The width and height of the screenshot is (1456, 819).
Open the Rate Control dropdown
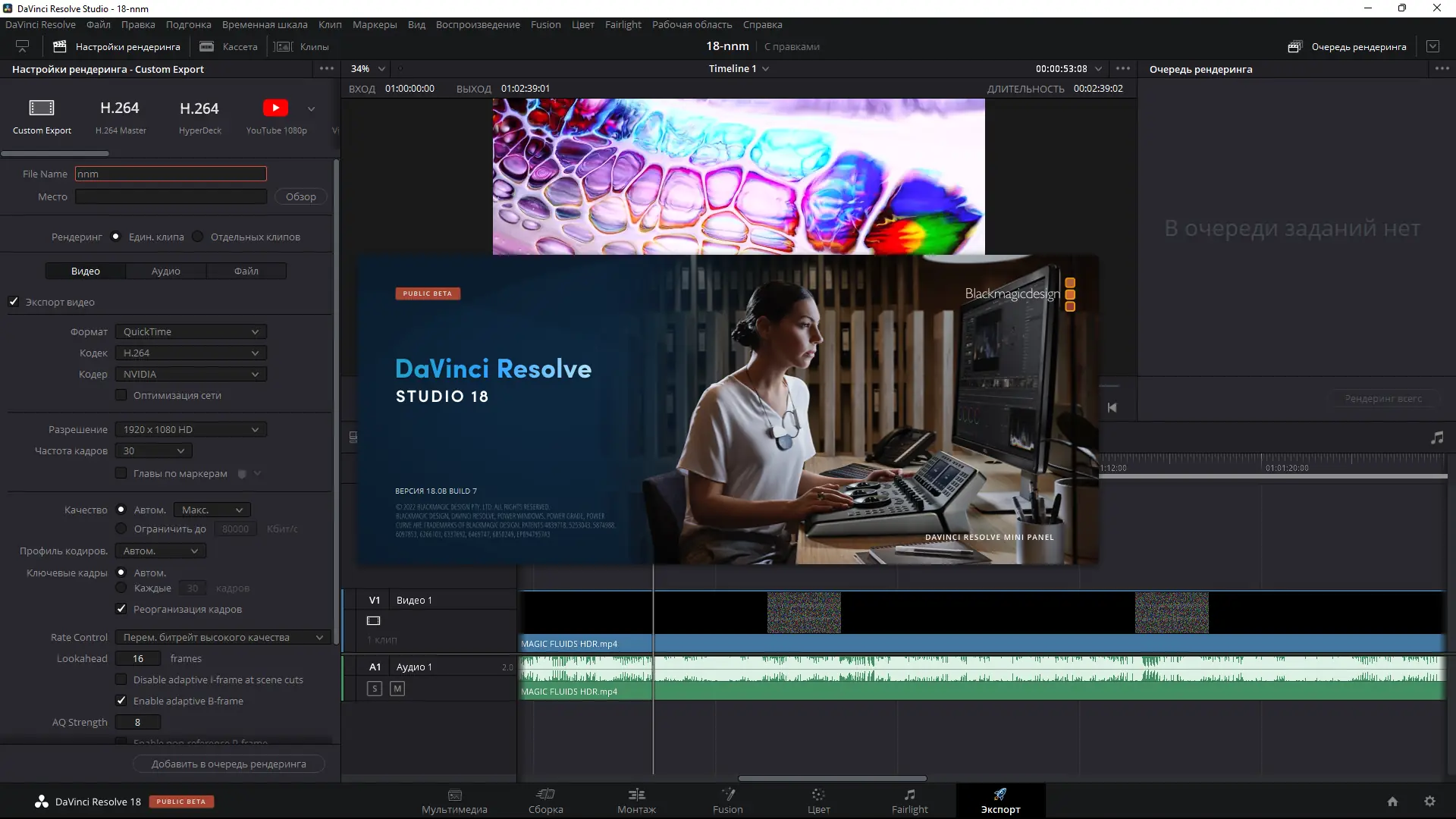pos(221,637)
